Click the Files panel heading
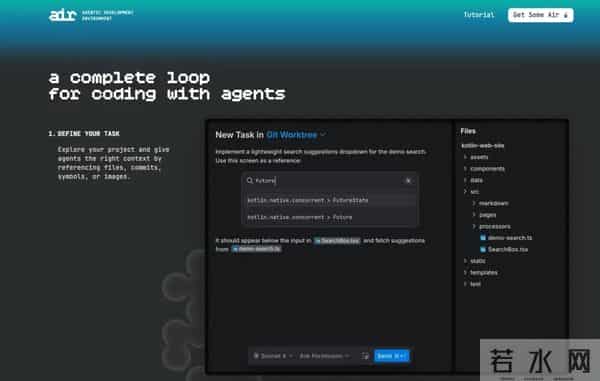Image resolution: width=600 pixels, height=381 pixels. coord(468,131)
